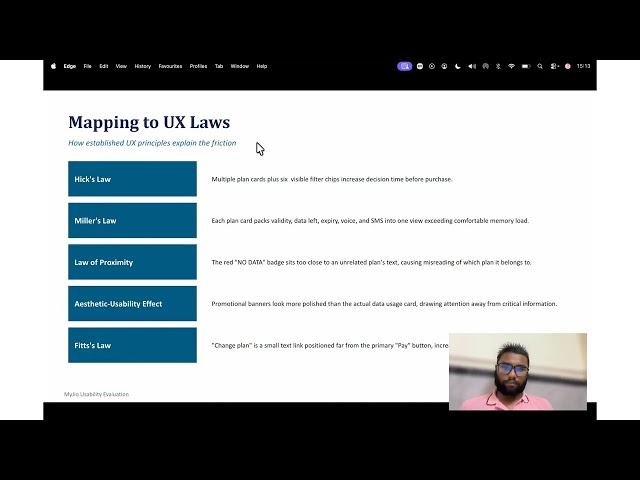
Task: Open the Favourites menu
Action: (170, 66)
